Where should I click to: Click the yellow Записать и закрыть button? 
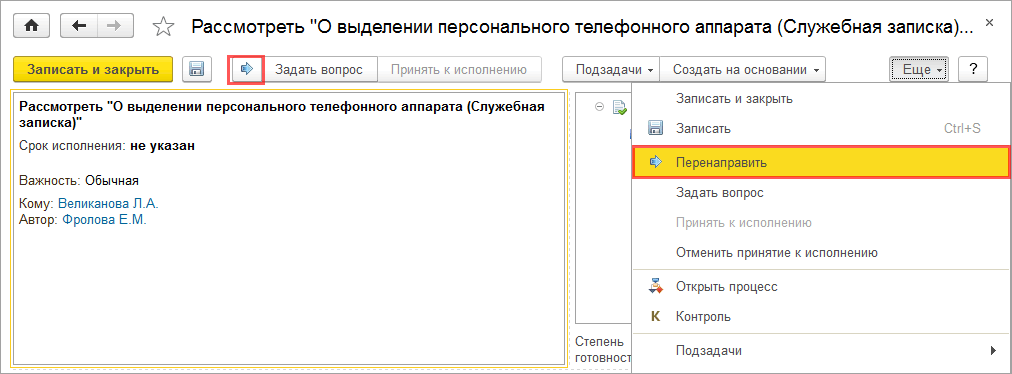pos(93,69)
